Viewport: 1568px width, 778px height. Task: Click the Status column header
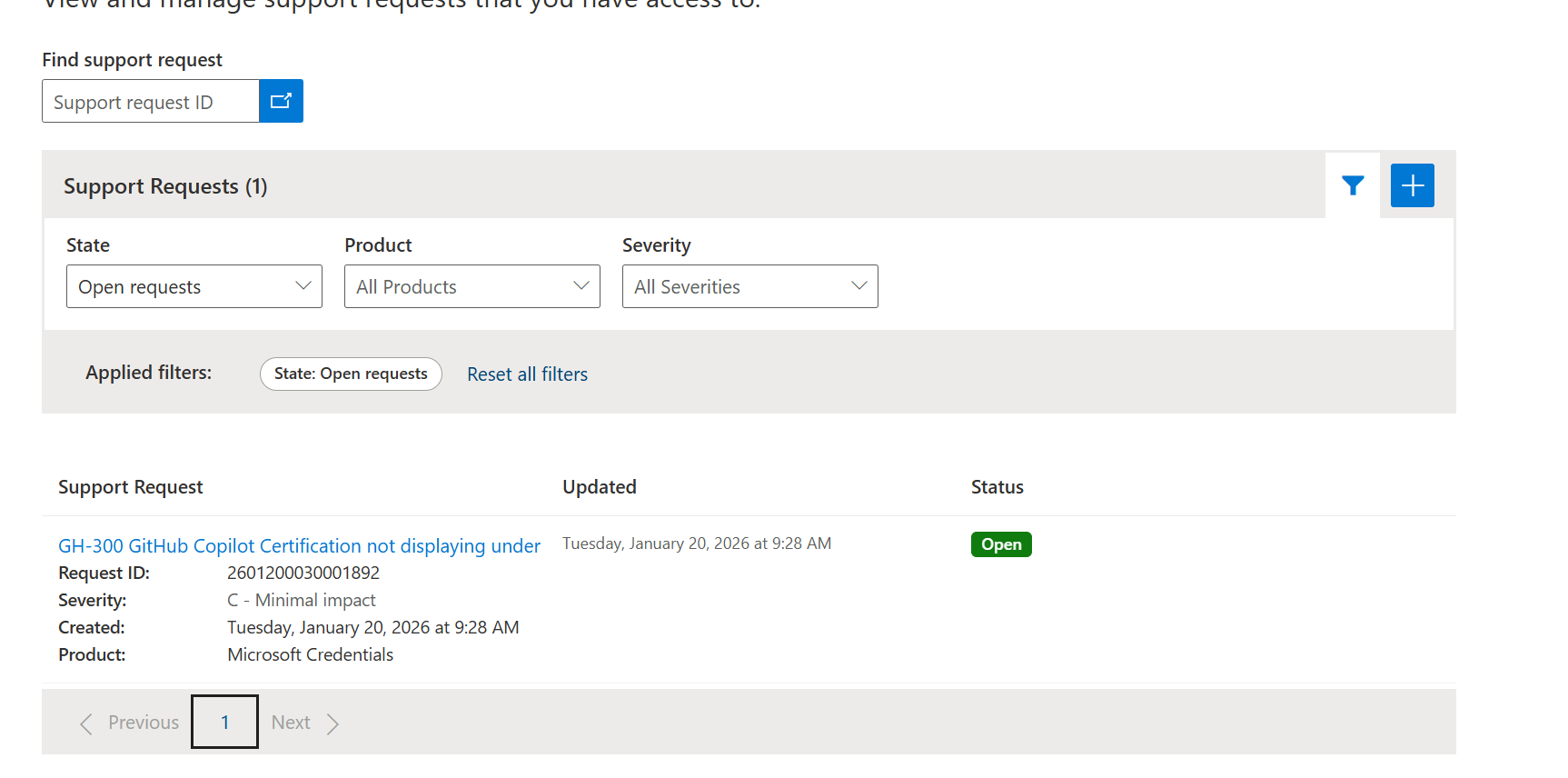[997, 487]
